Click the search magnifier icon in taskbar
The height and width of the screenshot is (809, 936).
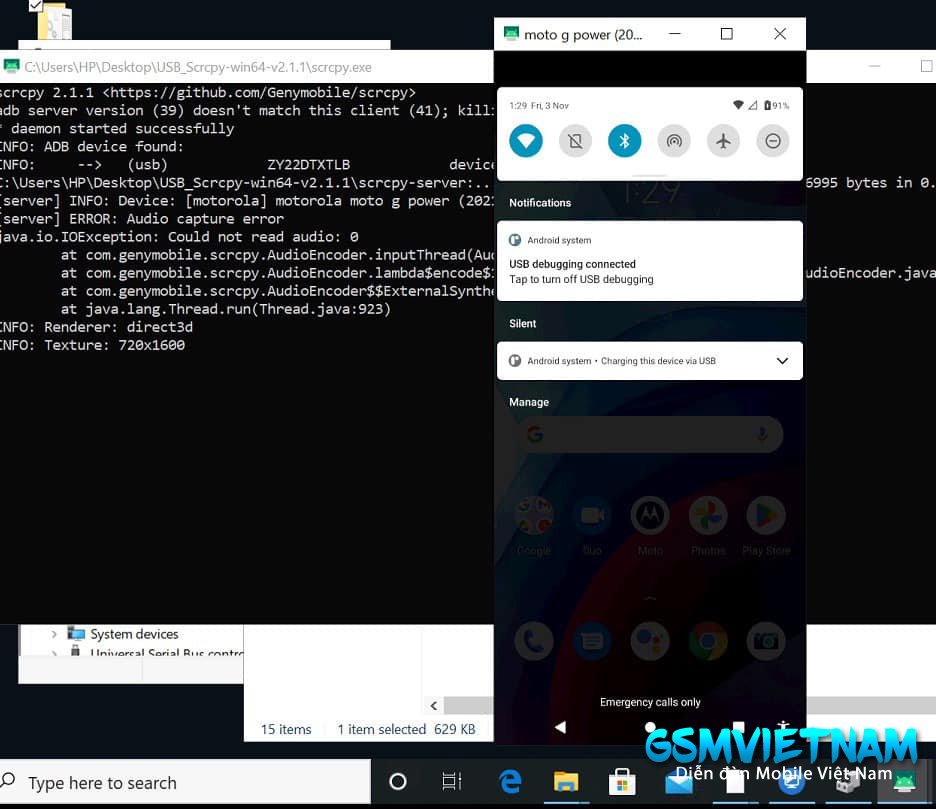point(8,780)
